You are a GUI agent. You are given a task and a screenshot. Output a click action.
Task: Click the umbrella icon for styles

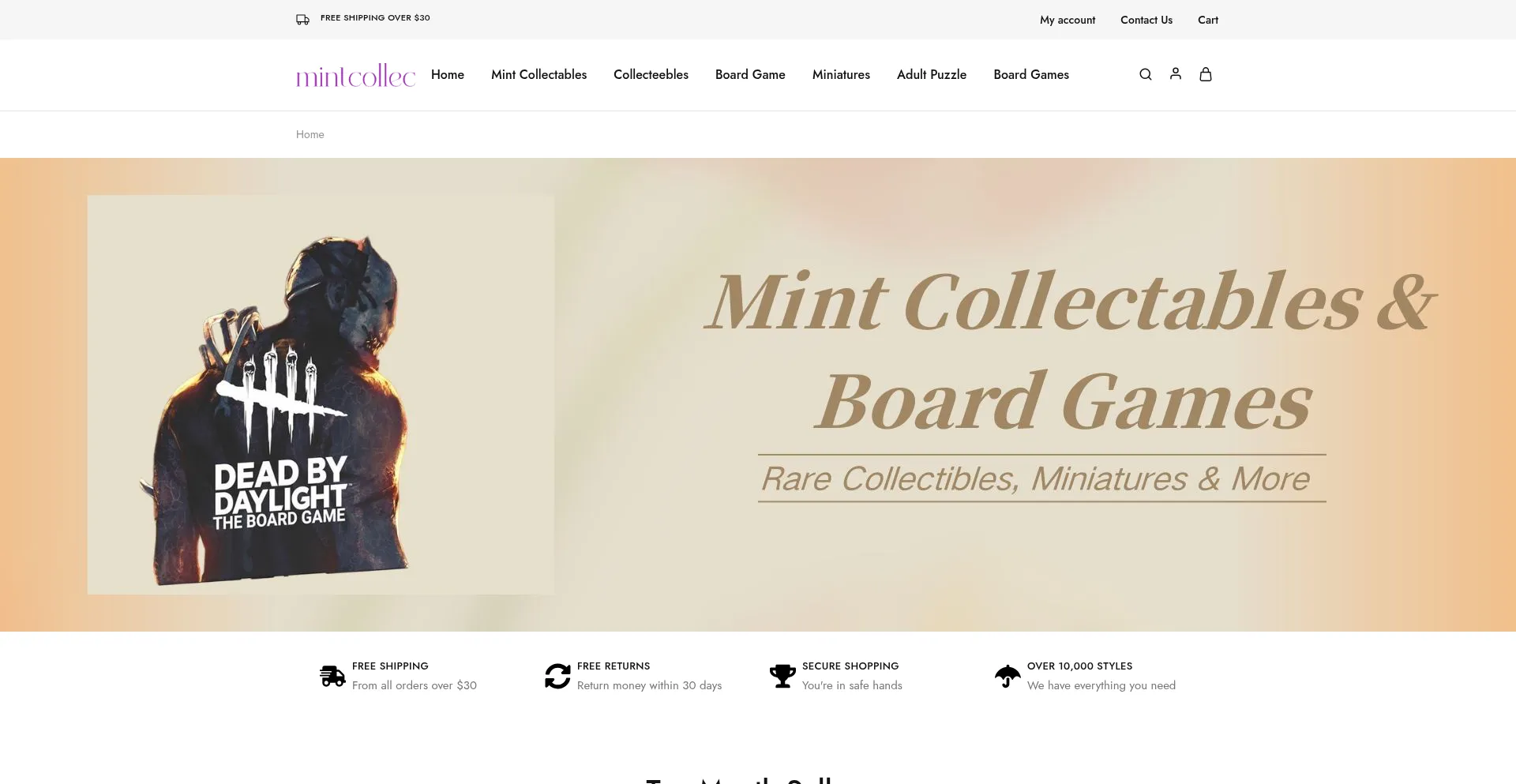coord(1008,676)
